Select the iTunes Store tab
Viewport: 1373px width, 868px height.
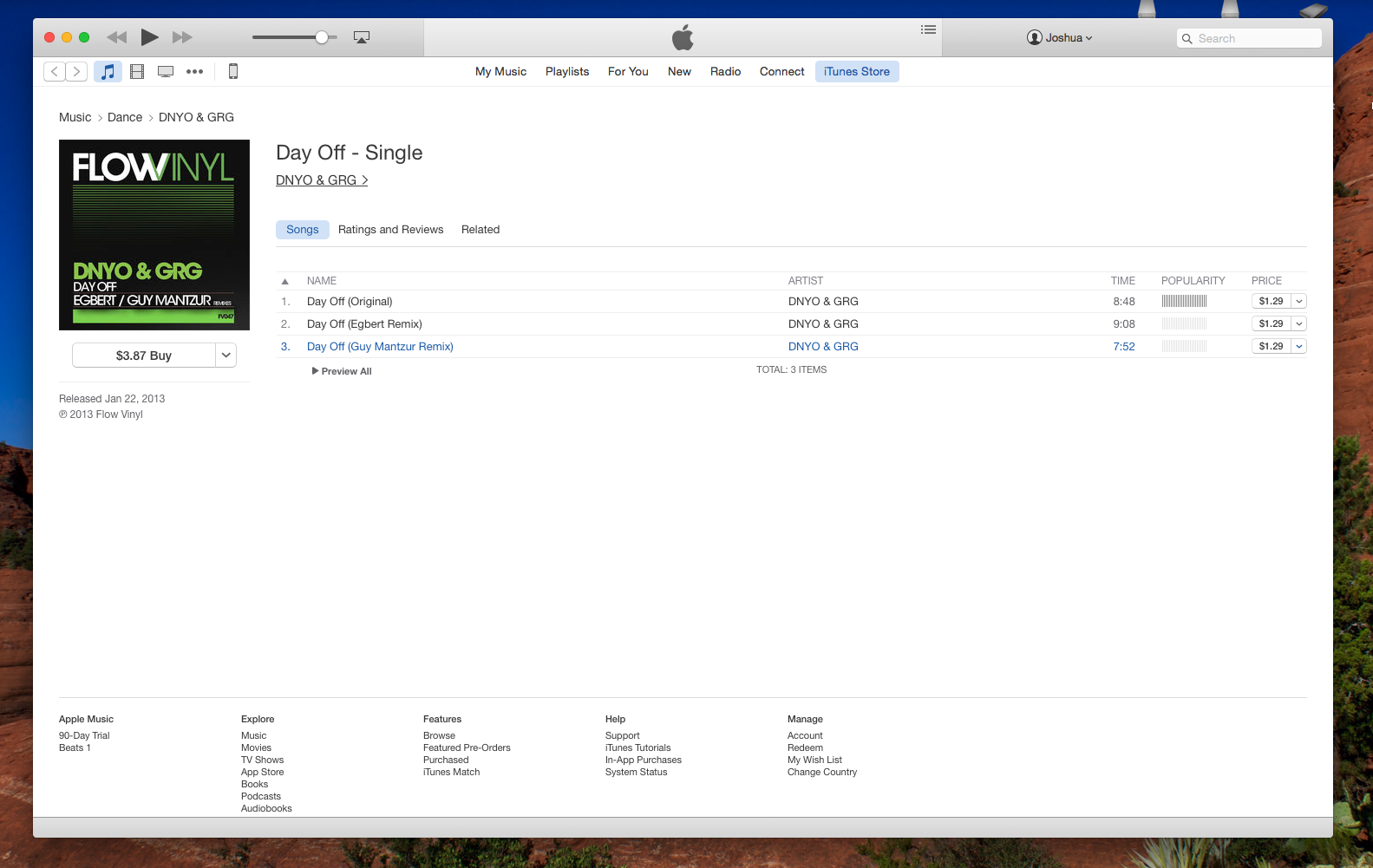click(x=857, y=72)
